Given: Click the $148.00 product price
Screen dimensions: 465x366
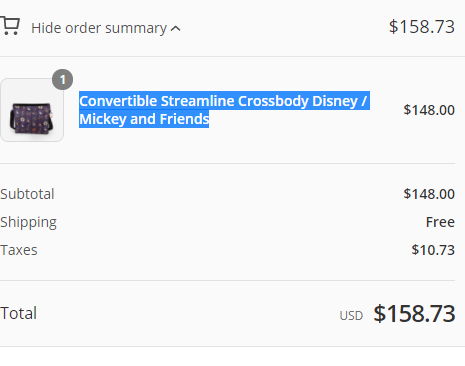Looking at the screenshot, I should point(429,110).
